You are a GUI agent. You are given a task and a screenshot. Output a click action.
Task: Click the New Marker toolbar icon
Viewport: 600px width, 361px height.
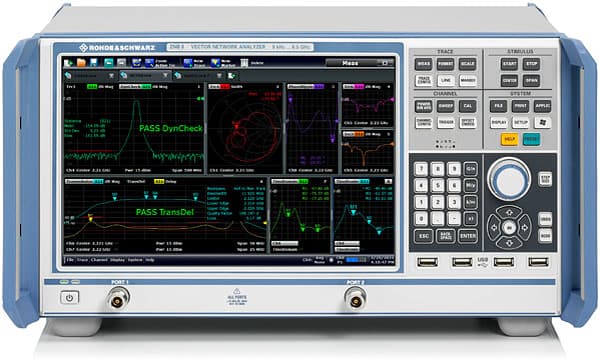[x=215, y=63]
